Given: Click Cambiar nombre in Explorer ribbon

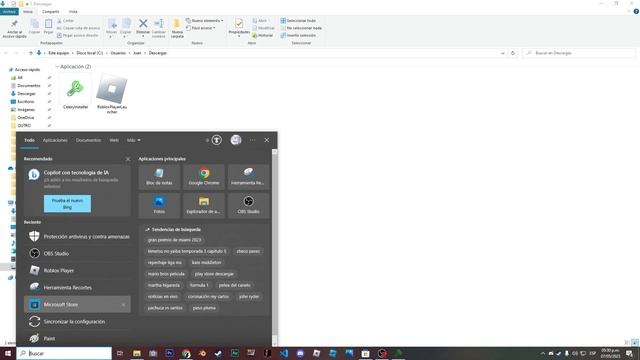Looking at the screenshot, I should pyautogui.click(x=159, y=28).
